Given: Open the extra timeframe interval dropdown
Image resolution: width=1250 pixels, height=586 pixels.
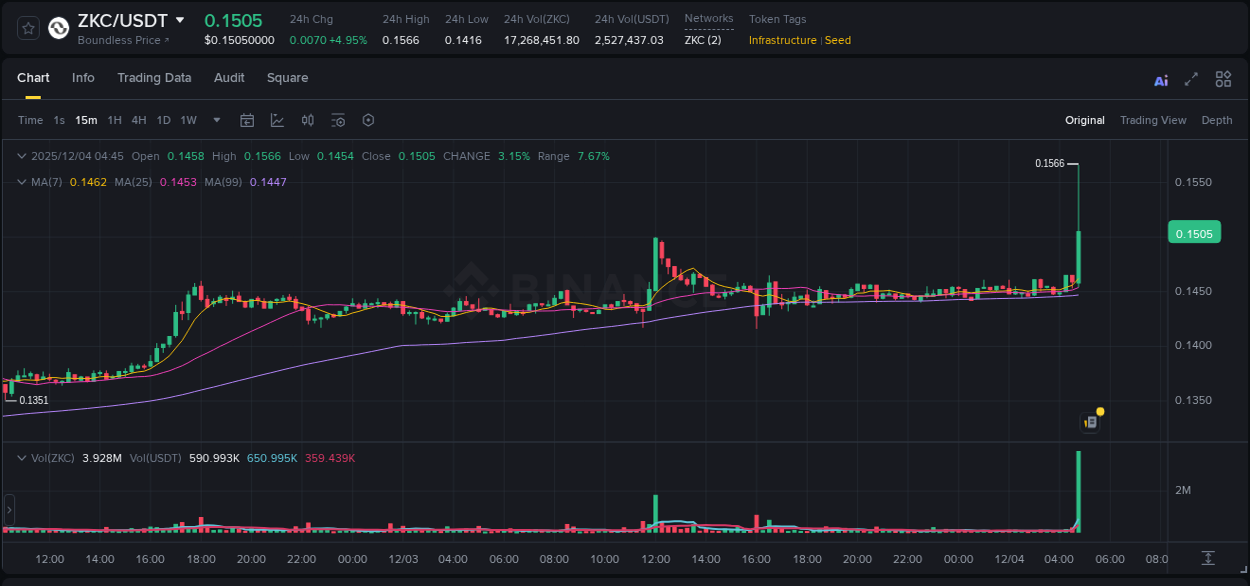Looking at the screenshot, I should tap(215, 120).
